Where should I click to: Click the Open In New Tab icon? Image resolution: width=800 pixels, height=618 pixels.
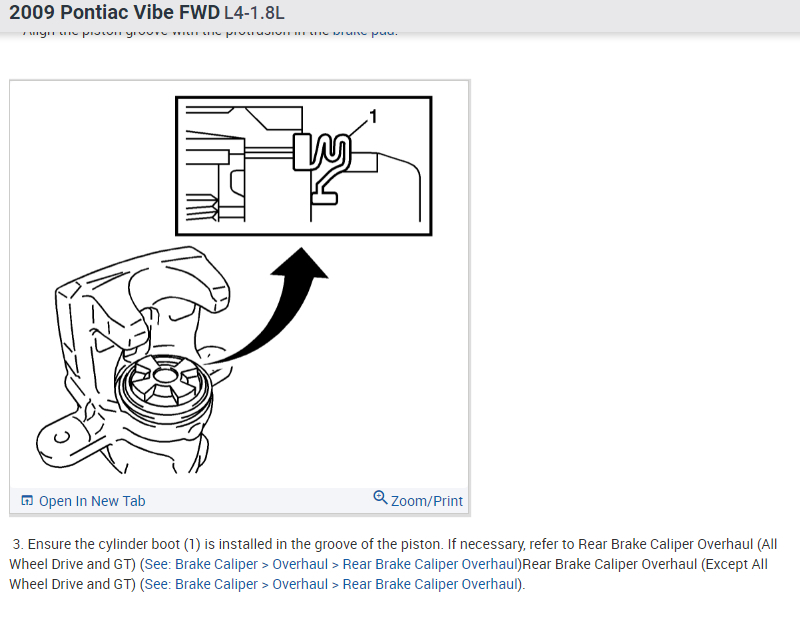27,501
